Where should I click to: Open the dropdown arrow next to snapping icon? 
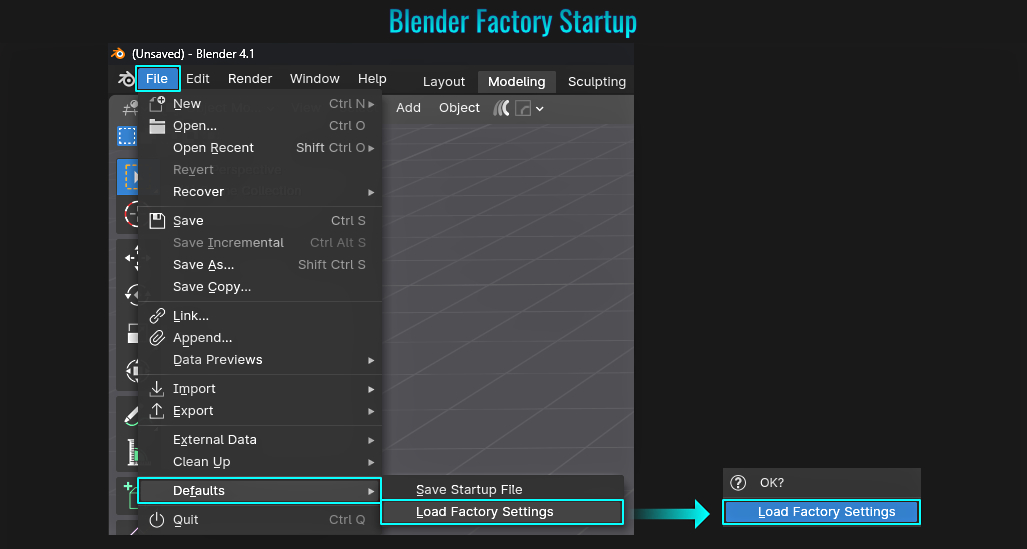(540, 109)
